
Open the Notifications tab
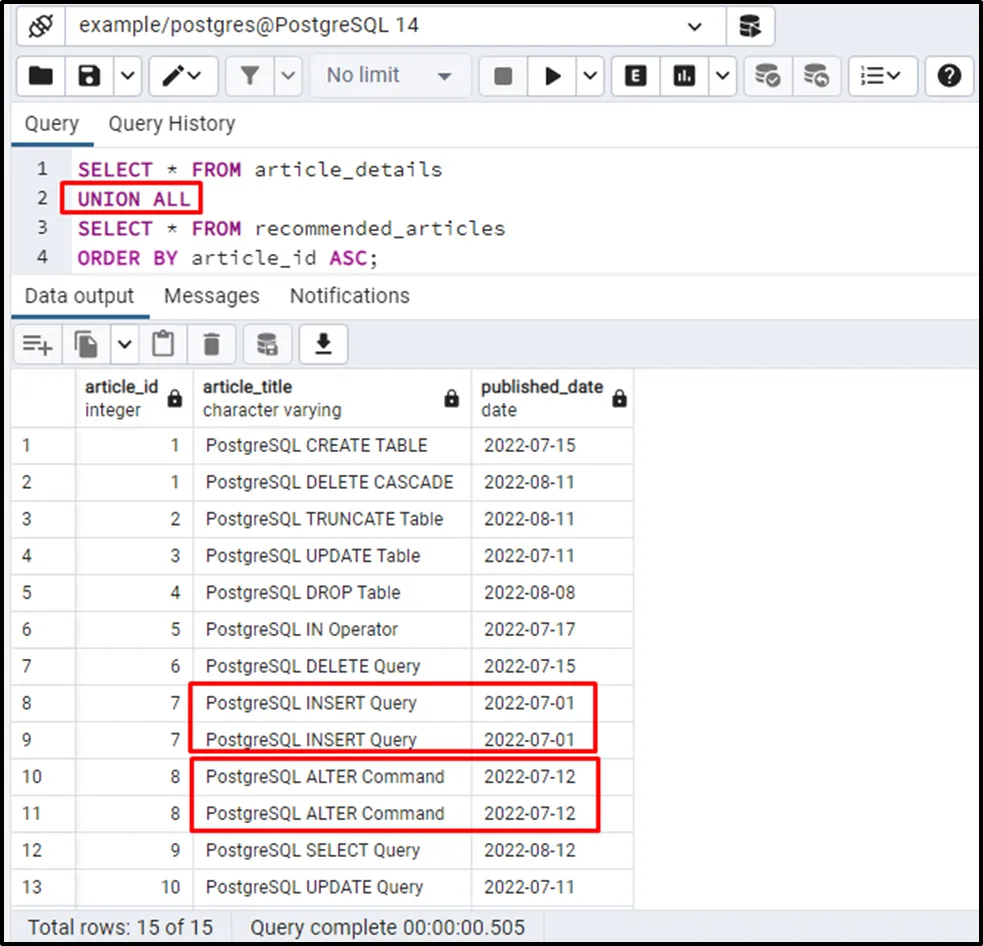(x=349, y=296)
